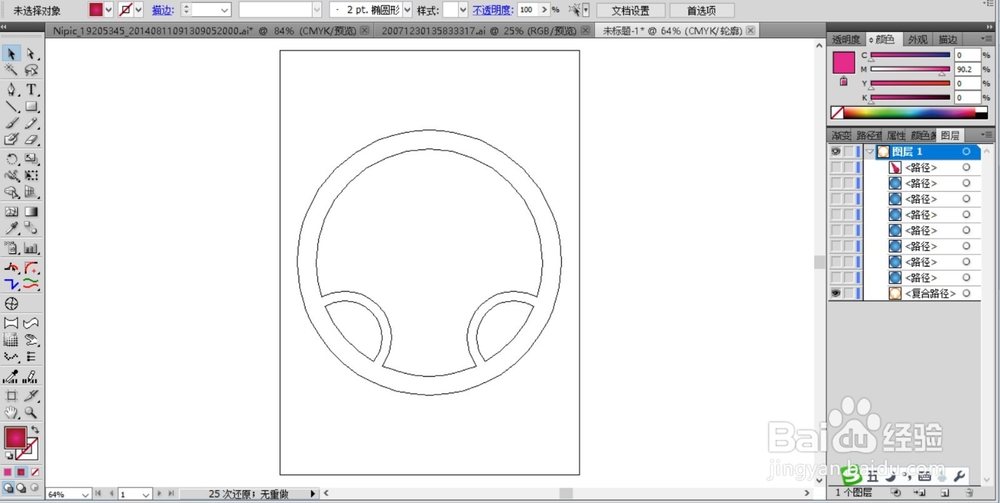Viewport: 1000px width, 503px height.
Task: Select the Rotate tool
Action: coord(11,159)
